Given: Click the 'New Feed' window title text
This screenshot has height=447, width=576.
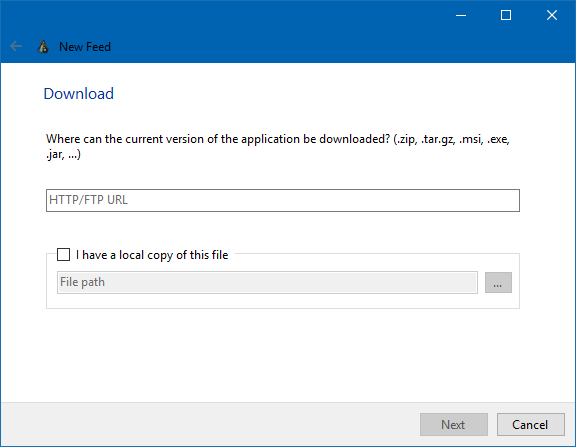Looking at the screenshot, I should point(85,47).
